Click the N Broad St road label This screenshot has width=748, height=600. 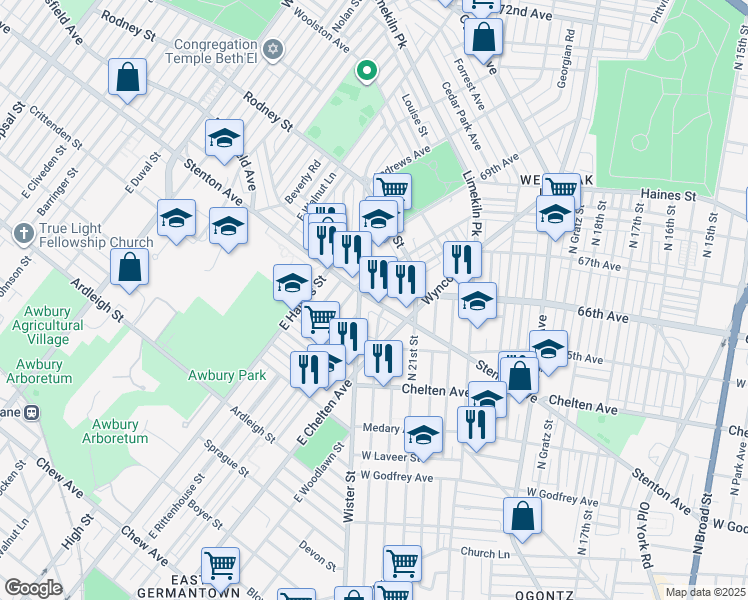click(x=702, y=524)
